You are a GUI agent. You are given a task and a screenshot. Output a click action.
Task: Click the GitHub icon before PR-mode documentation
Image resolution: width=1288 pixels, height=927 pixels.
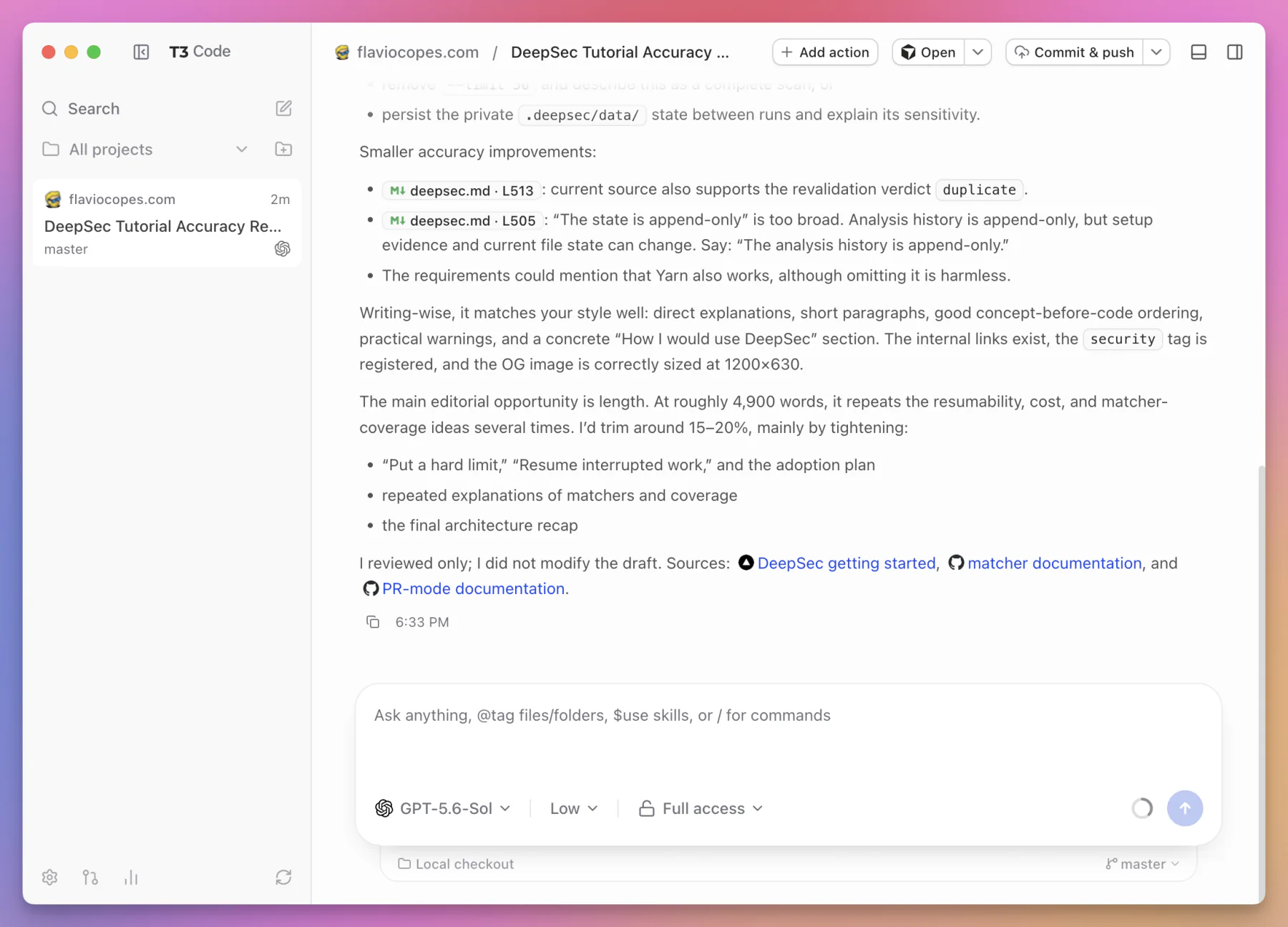click(370, 588)
